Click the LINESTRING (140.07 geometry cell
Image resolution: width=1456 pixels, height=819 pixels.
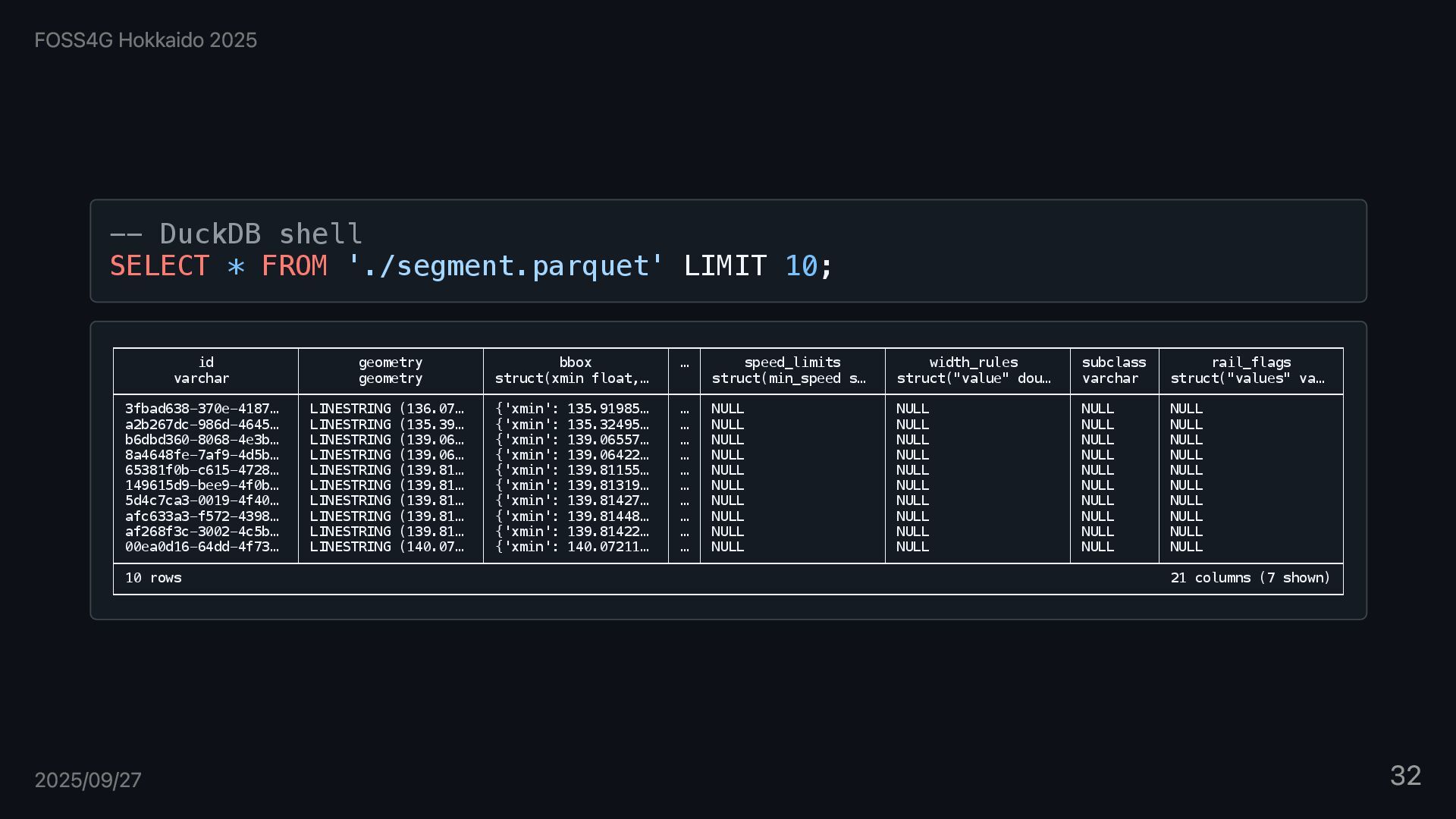coord(387,547)
